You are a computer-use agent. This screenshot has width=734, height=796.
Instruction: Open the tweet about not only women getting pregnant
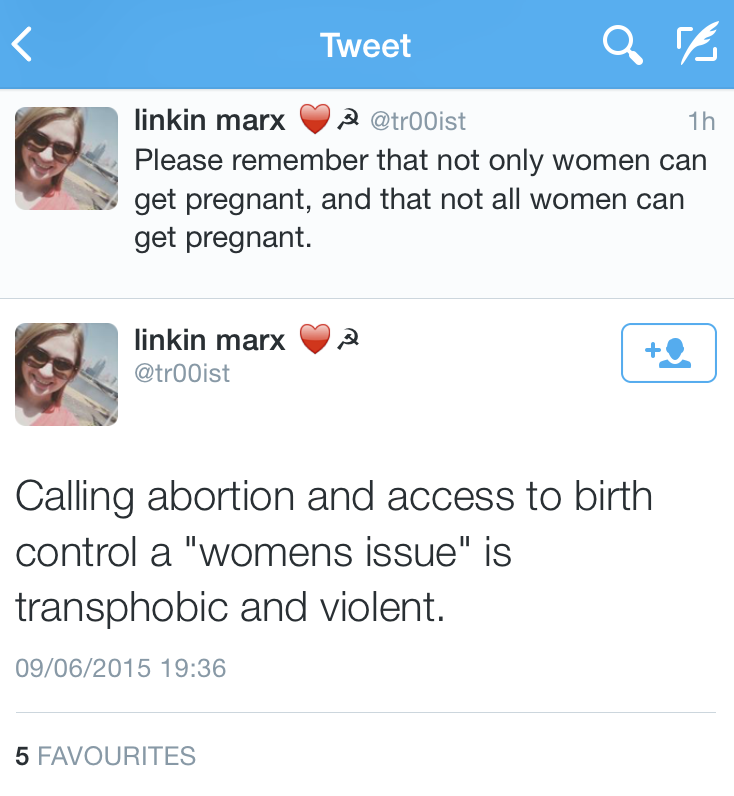tap(420, 199)
